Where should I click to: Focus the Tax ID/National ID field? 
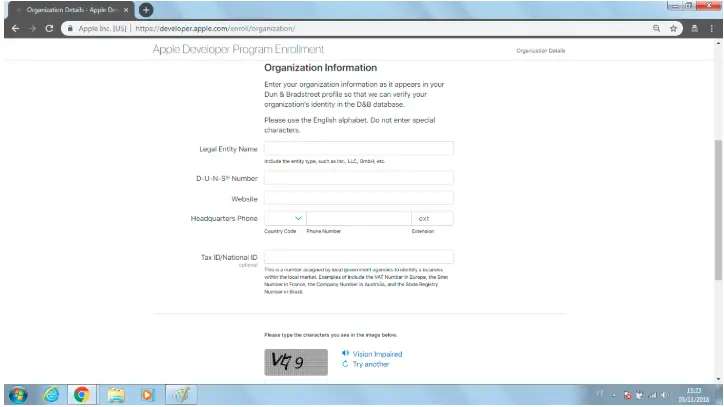359,257
